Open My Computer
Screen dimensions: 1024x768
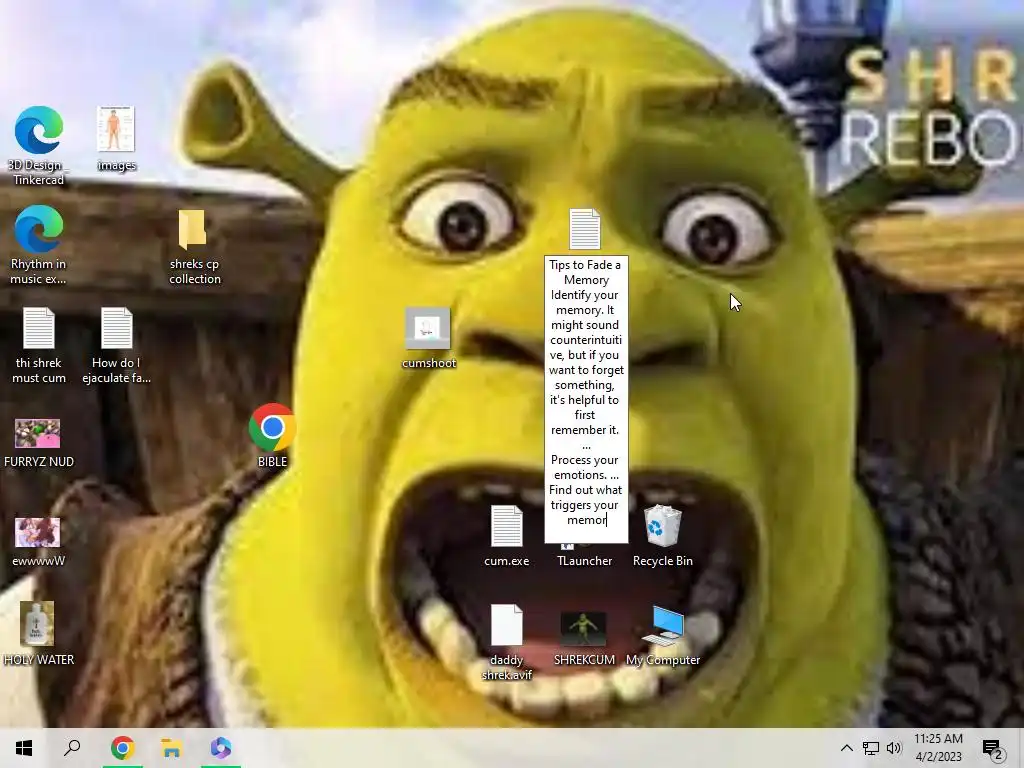(x=663, y=635)
